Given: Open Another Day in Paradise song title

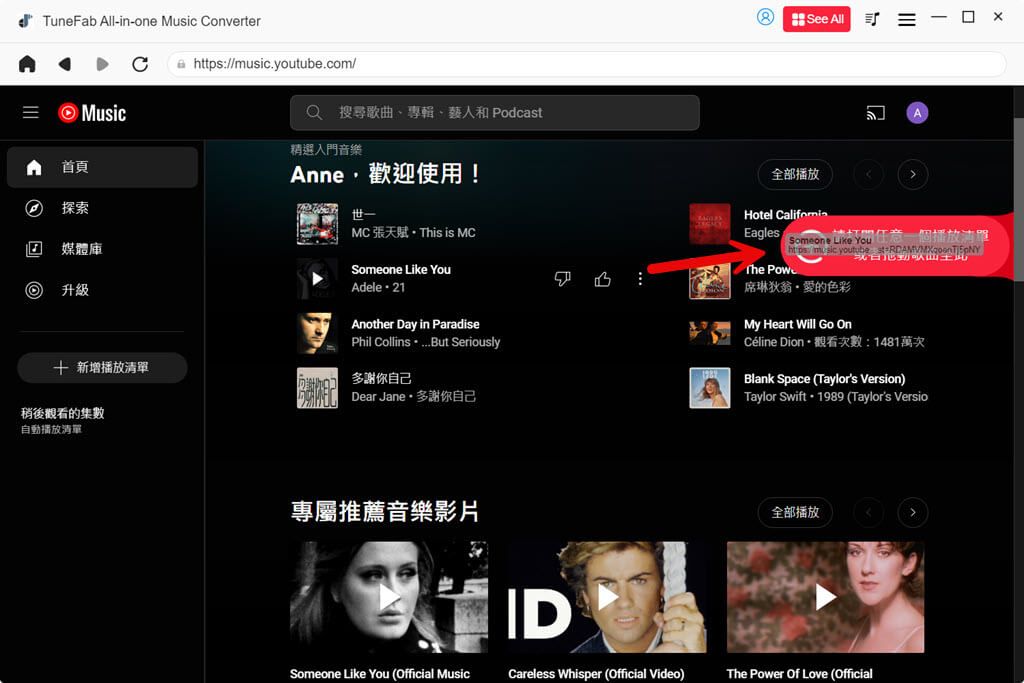Looking at the screenshot, I should (x=415, y=325).
